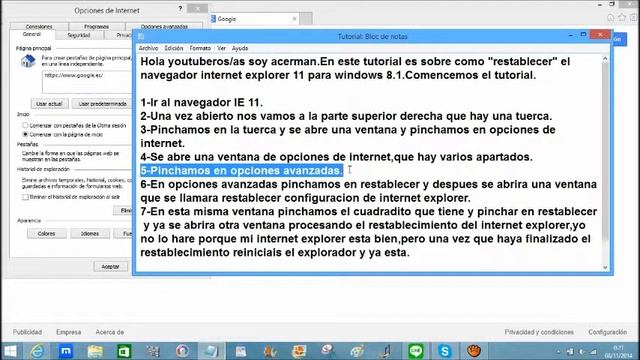The width and height of the screenshot is (640, 360).
Task: Open the Acerca de link on the Google page
Action: (109, 332)
